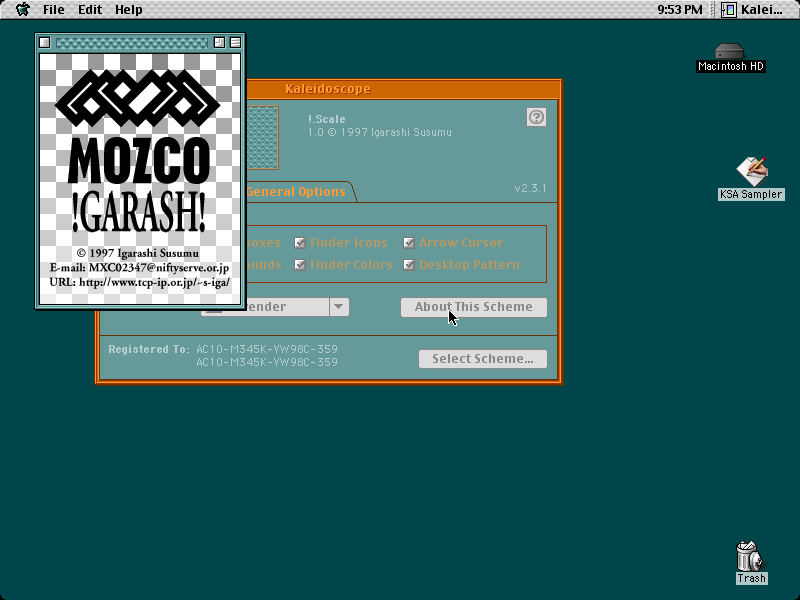Open the File menu

pos(54,10)
